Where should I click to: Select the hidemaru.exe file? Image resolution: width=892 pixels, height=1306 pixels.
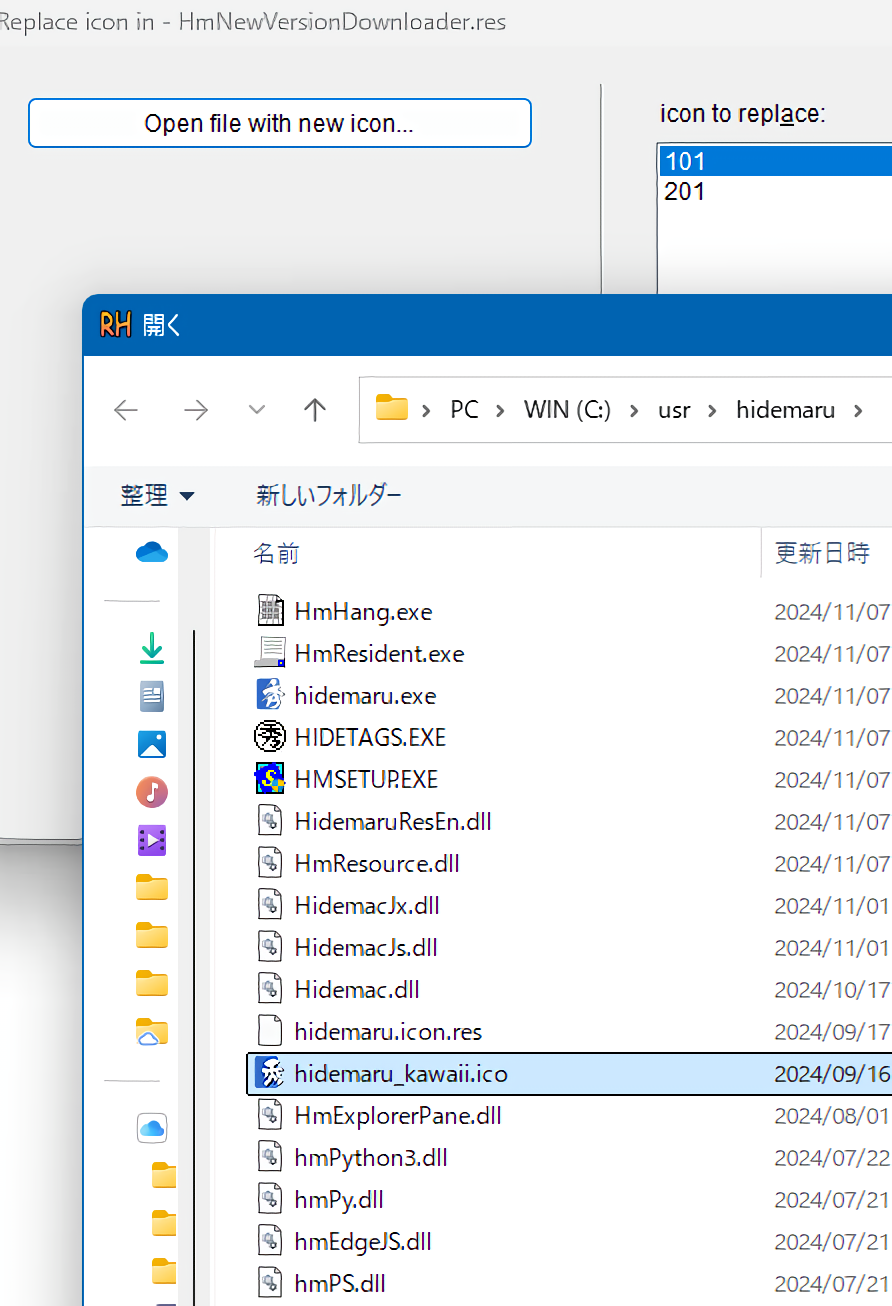(365, 696)
